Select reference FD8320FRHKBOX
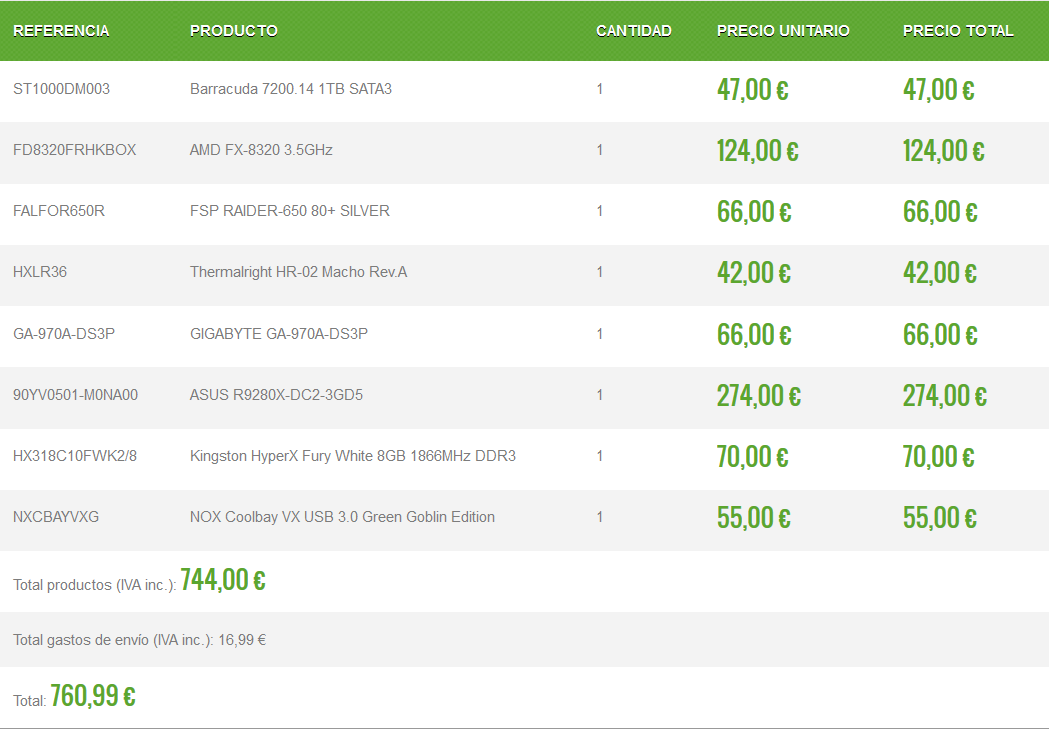Screen dimensions: 1049x729 point(74,150)
